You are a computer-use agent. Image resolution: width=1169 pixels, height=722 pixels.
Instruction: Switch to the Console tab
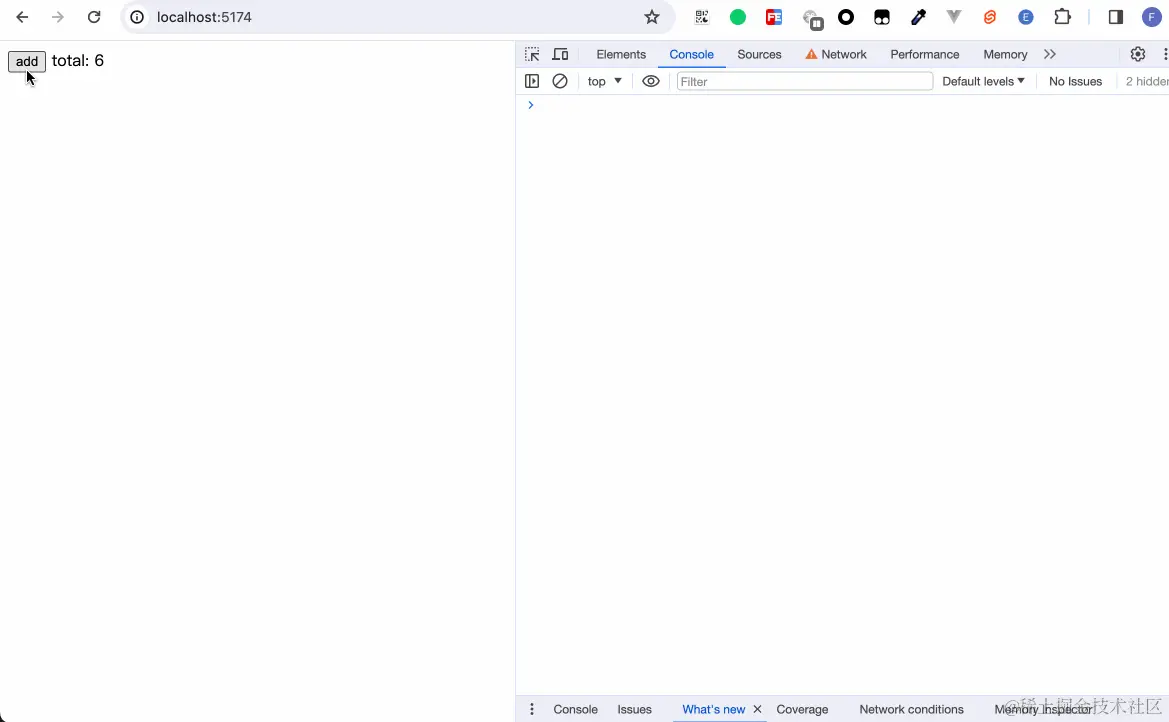(691, 54)
